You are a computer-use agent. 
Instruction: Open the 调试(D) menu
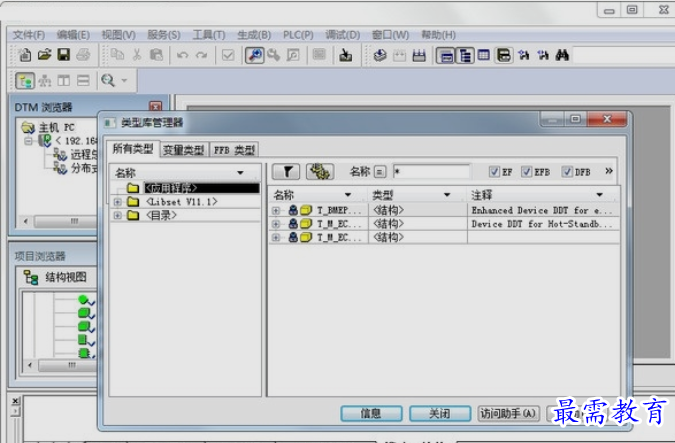pos(342,35)
